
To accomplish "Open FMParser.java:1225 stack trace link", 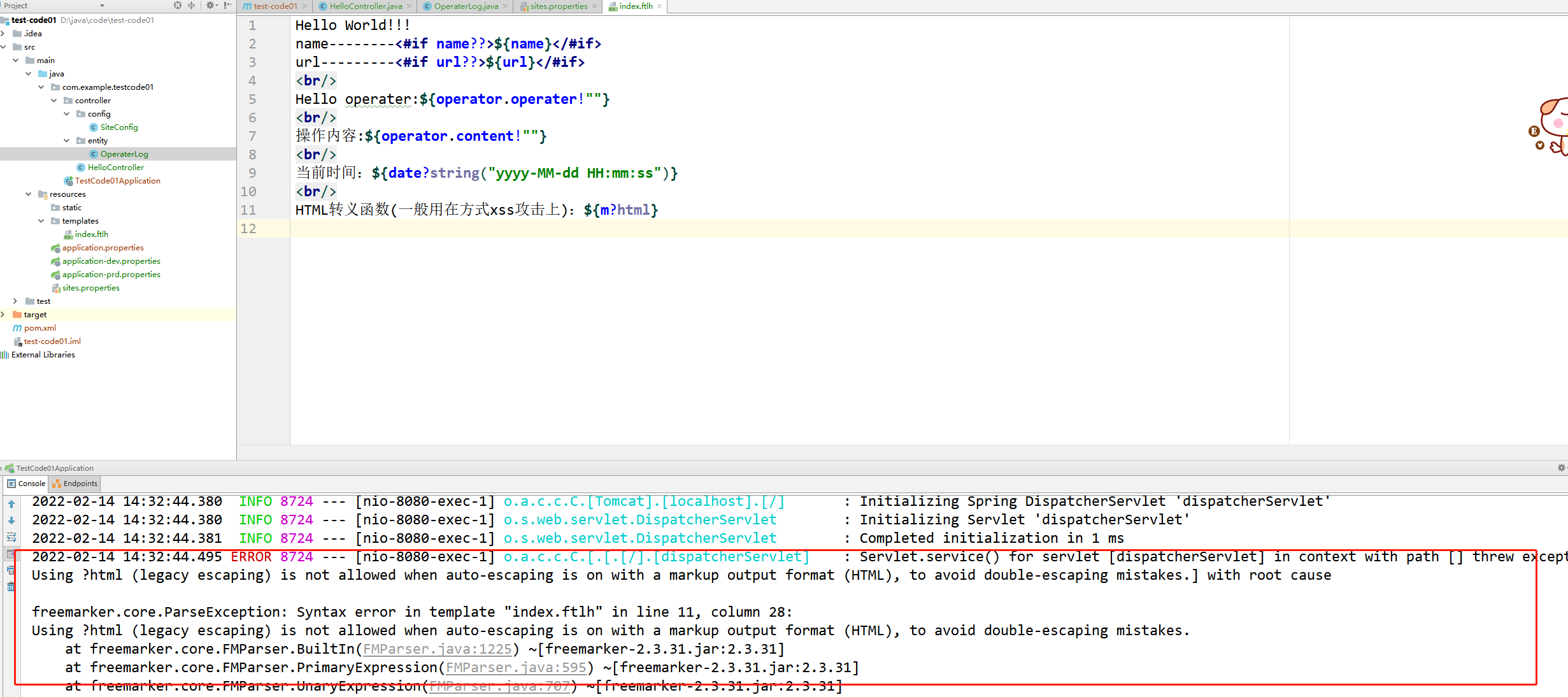I will (438, 649).
